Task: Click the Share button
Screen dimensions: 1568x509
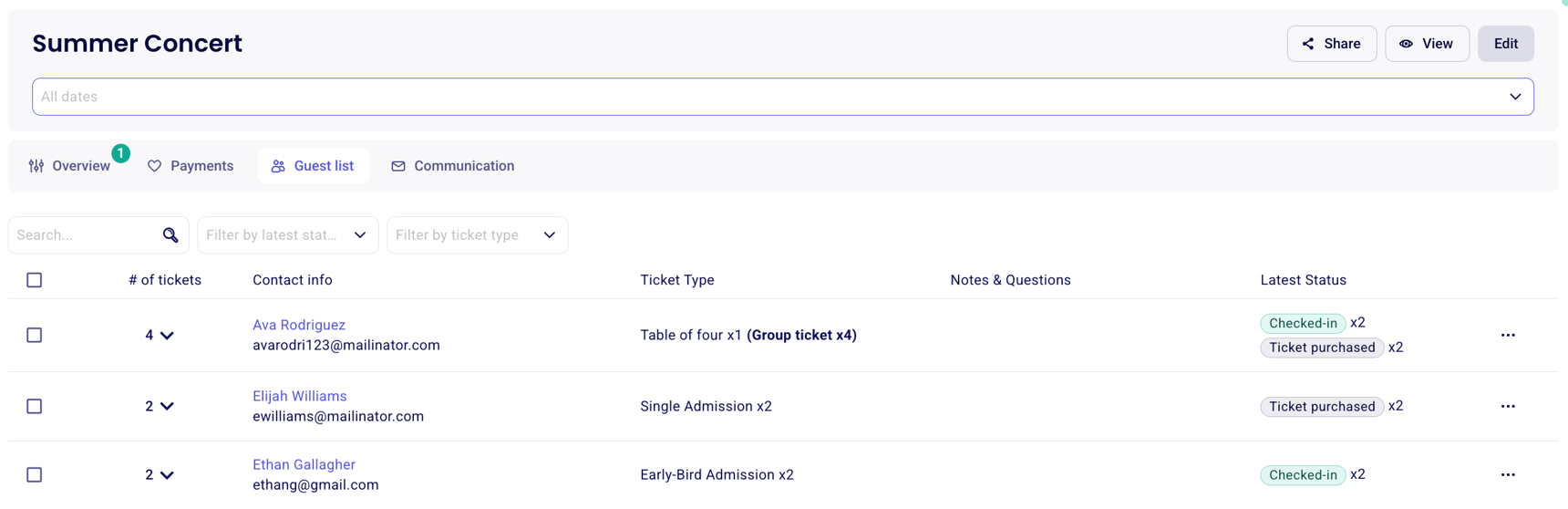Action: (1331, 44)
